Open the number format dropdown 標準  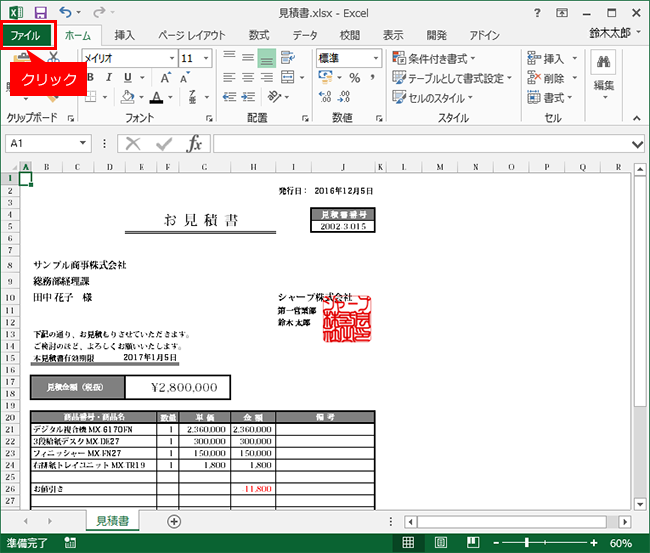(x=376, y=58)
